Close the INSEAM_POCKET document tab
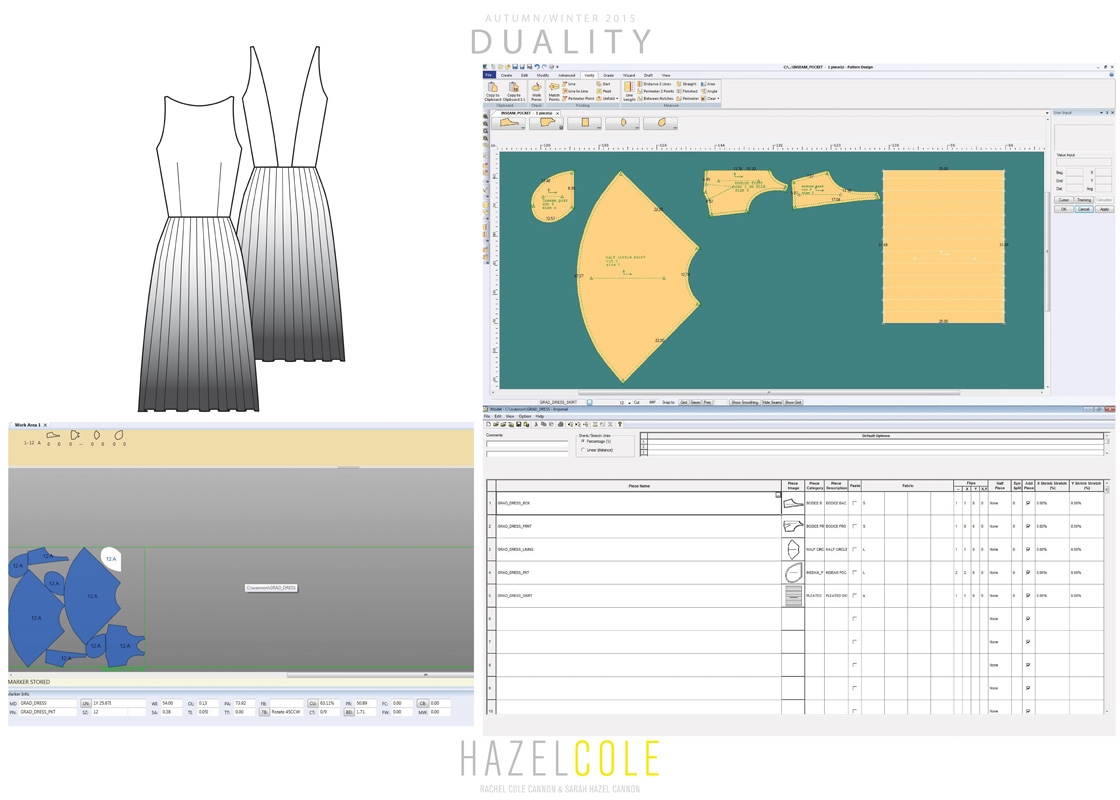Image resolution: width=1120 pixels, height=800 pixels. [x=557, y=114]
